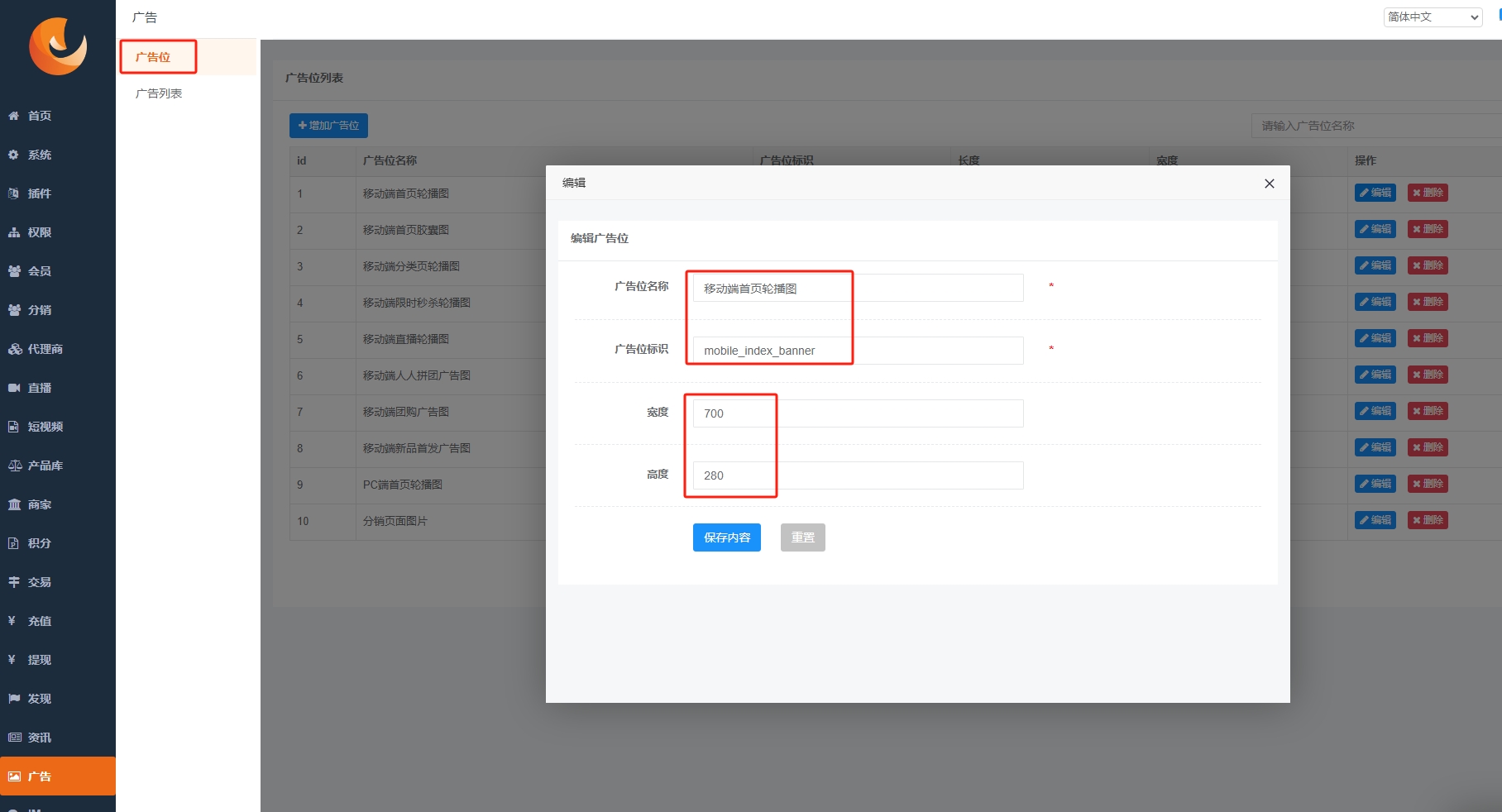Click 删除 for row 分销页面图片
Image resolution: width=1502 pixels, height=812 pixels.
tap(1428, 520)
